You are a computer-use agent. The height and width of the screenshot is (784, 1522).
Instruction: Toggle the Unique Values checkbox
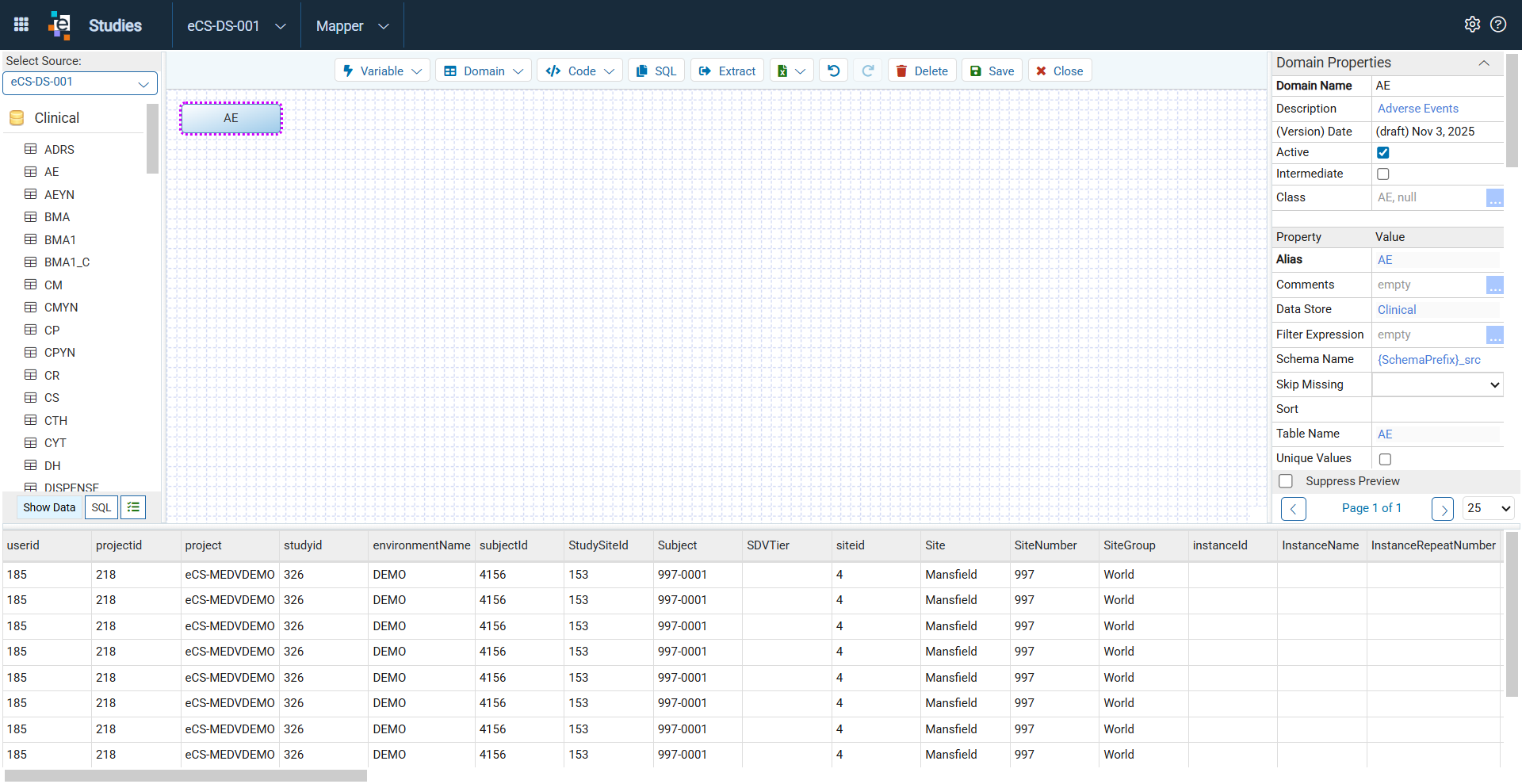coord(1385,459)
